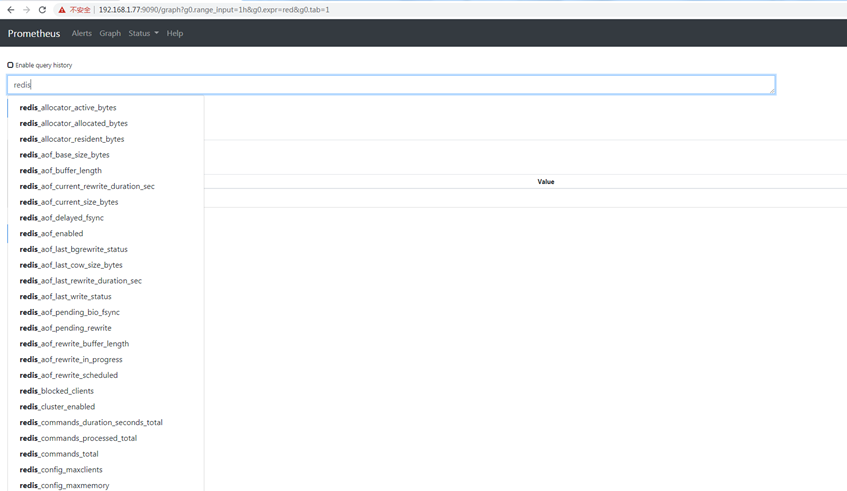The height and width of the screenshot is (491, 847).
Task: Click the query expression input field
Action: 391,85
